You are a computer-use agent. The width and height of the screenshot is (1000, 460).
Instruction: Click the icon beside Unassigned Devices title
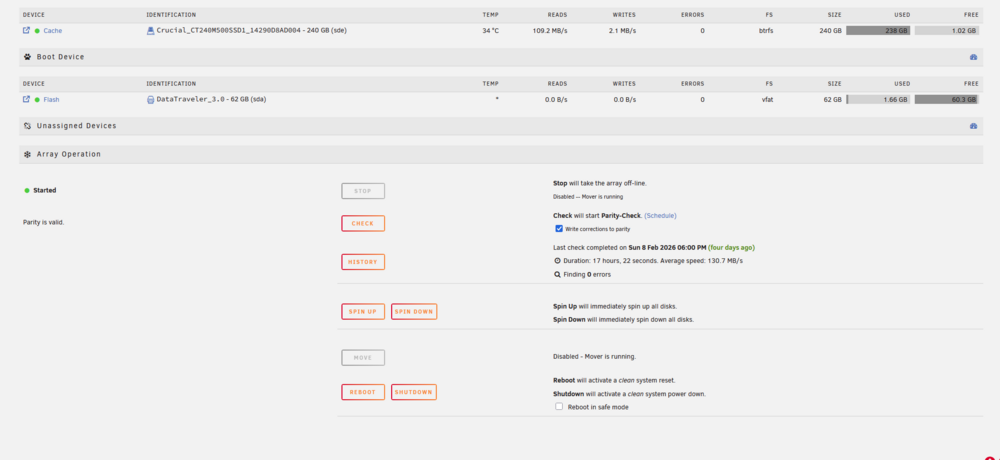pyautogui.click(x=27, y=126)
